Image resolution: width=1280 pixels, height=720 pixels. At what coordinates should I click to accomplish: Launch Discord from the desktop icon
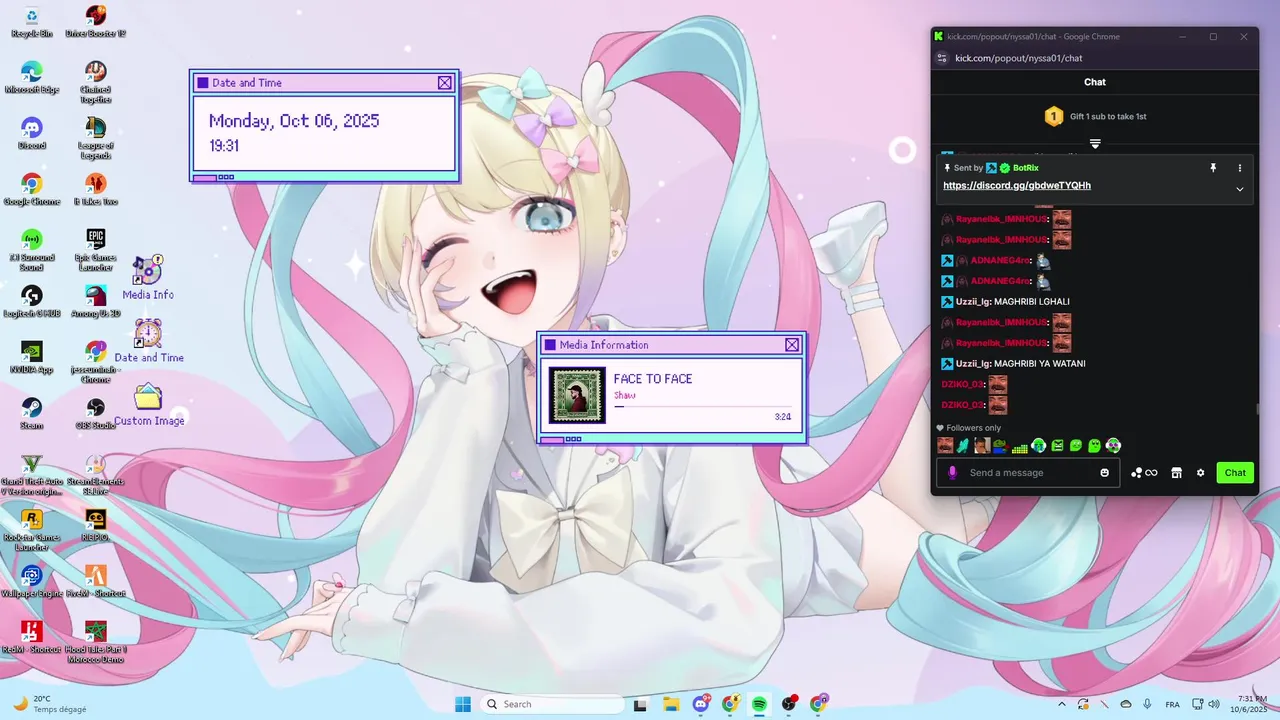click(32, 133)
